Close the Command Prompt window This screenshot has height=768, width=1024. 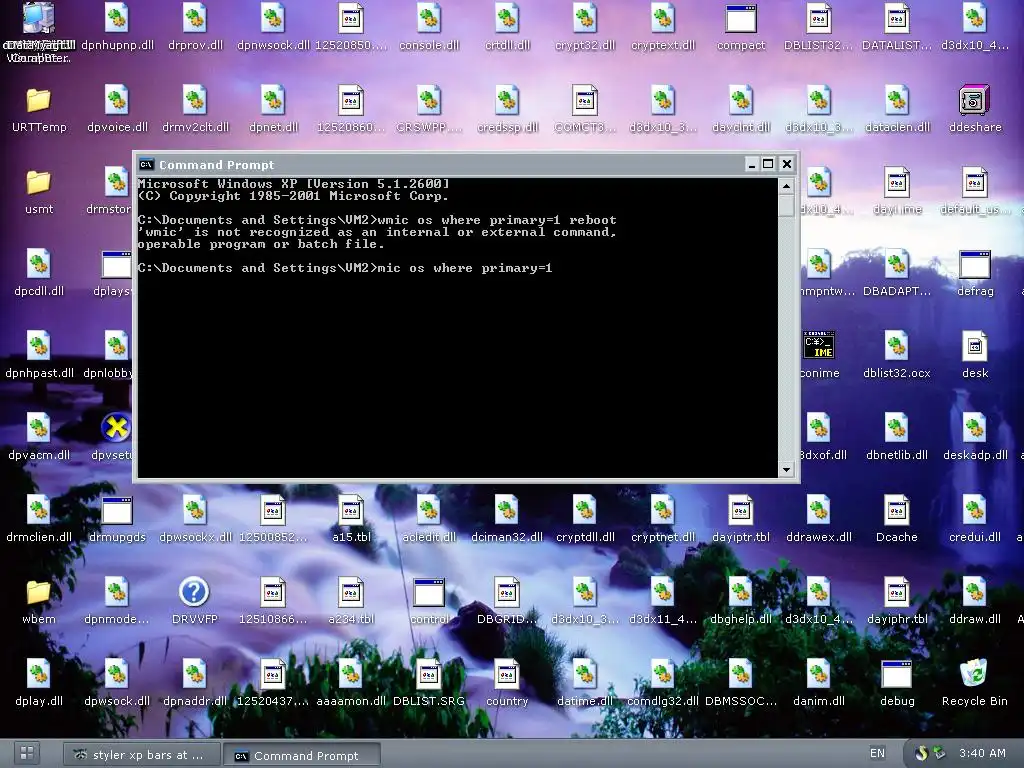pyautogui.click(x=787, y=165)
